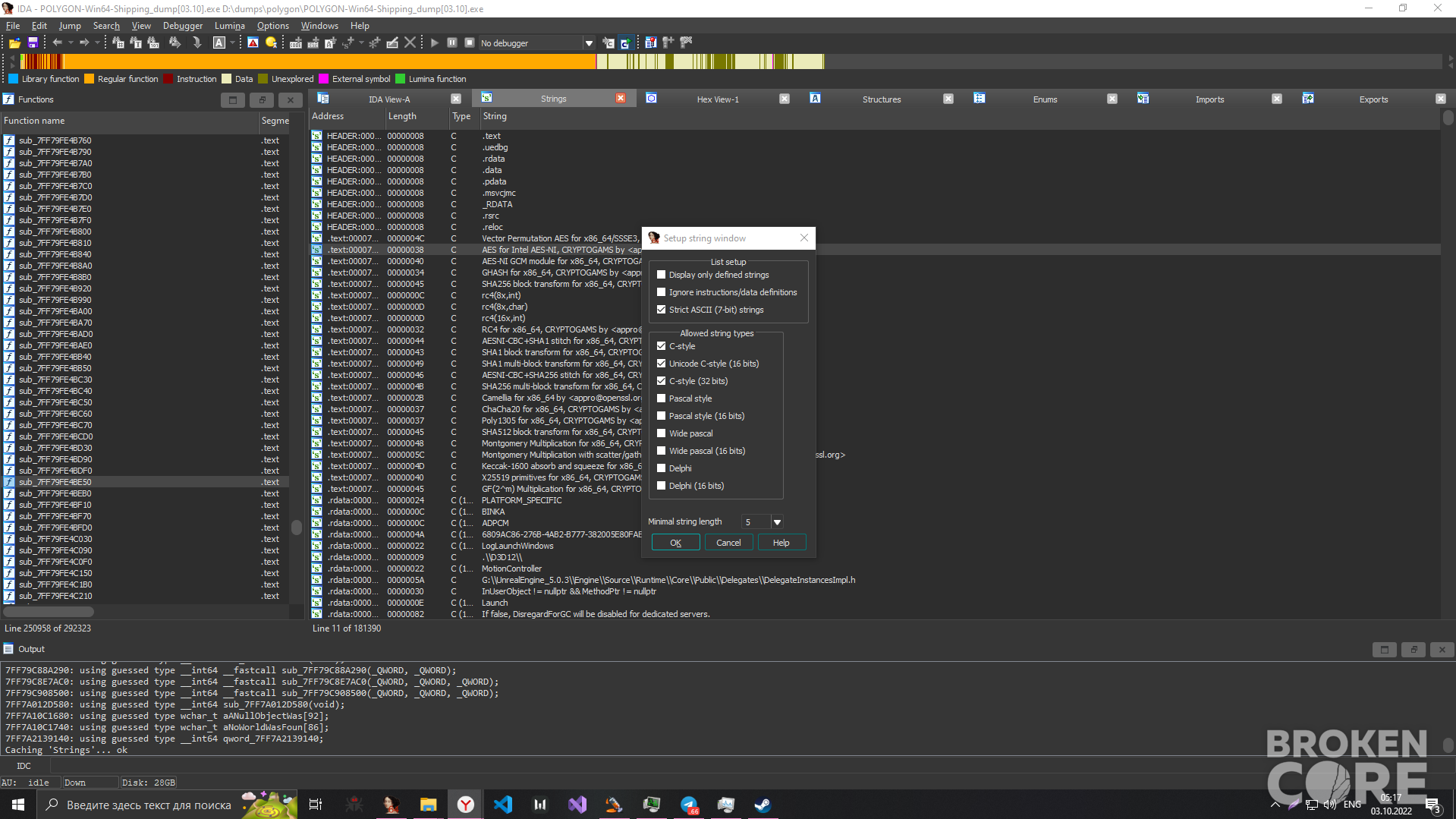Screen dimensions: 1456x819
Task: Switch to the Hex View-1 tab
Action: pyautogui.click(x=717, y=99)
